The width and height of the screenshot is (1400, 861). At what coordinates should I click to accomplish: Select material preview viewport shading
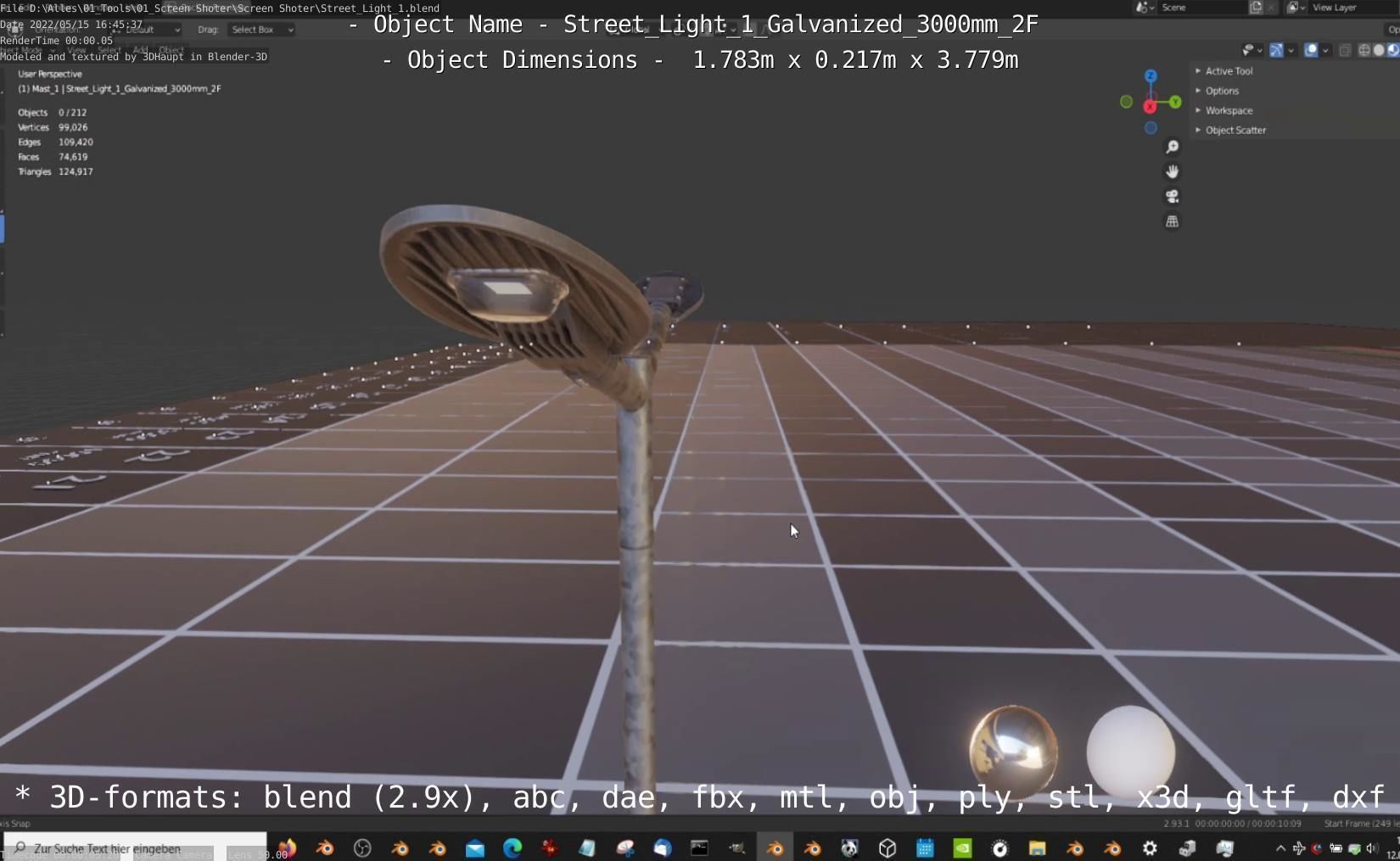pyautogui.click(x=1393, y=51)
